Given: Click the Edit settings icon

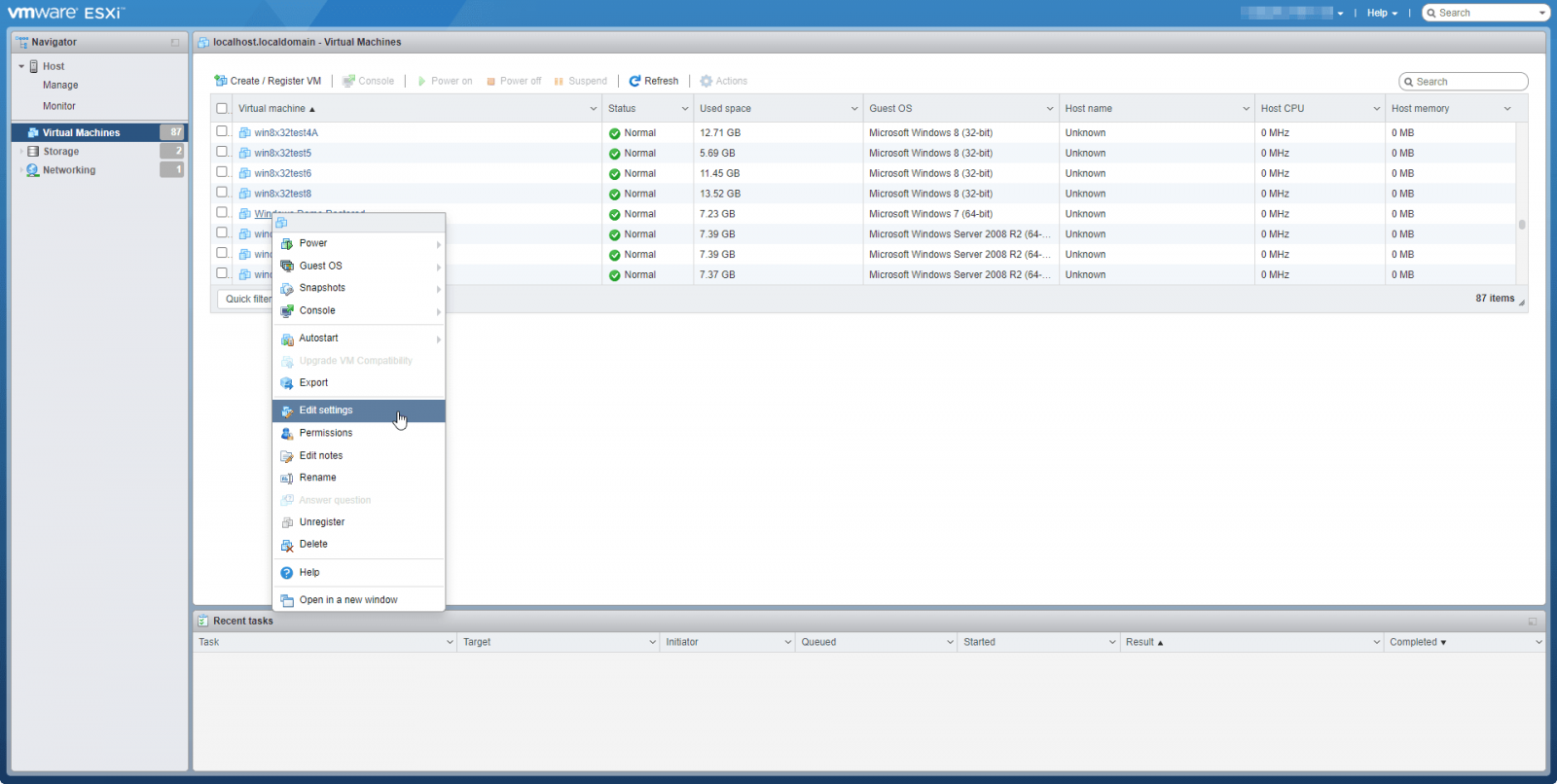Looking at the screenshot, I should click(287, 410).
